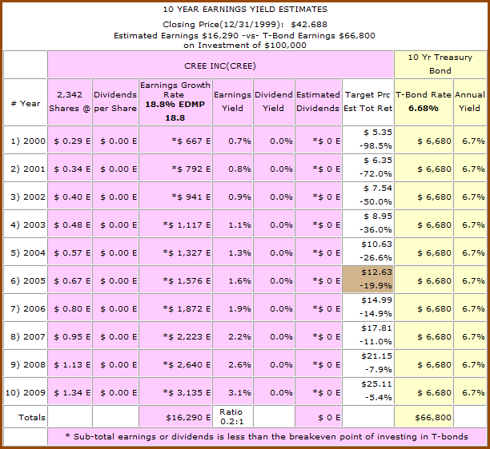Click the 1.1% earnings yield cell
490x449 pixels.
(233, 224)
